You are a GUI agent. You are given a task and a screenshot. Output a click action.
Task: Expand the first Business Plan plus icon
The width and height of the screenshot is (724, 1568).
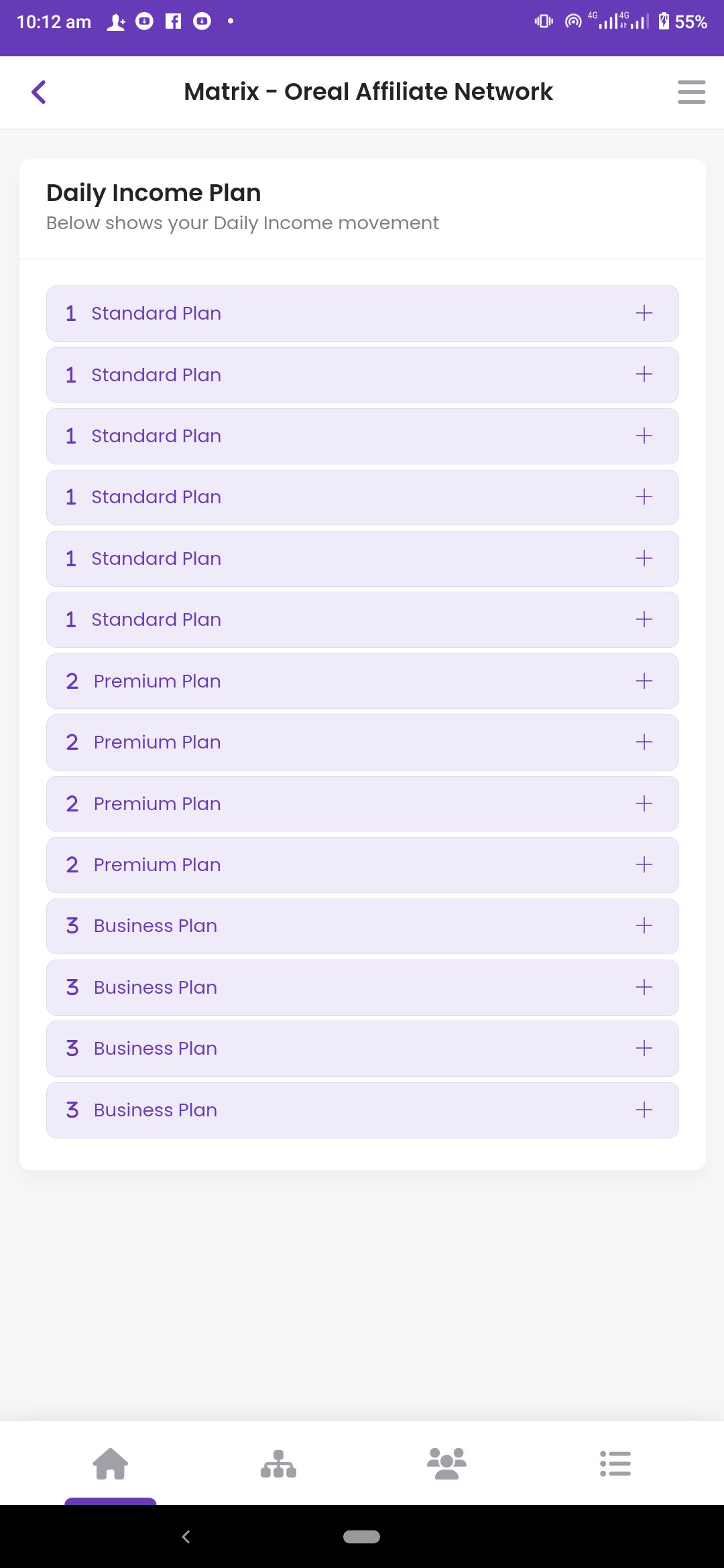[644, 925]
